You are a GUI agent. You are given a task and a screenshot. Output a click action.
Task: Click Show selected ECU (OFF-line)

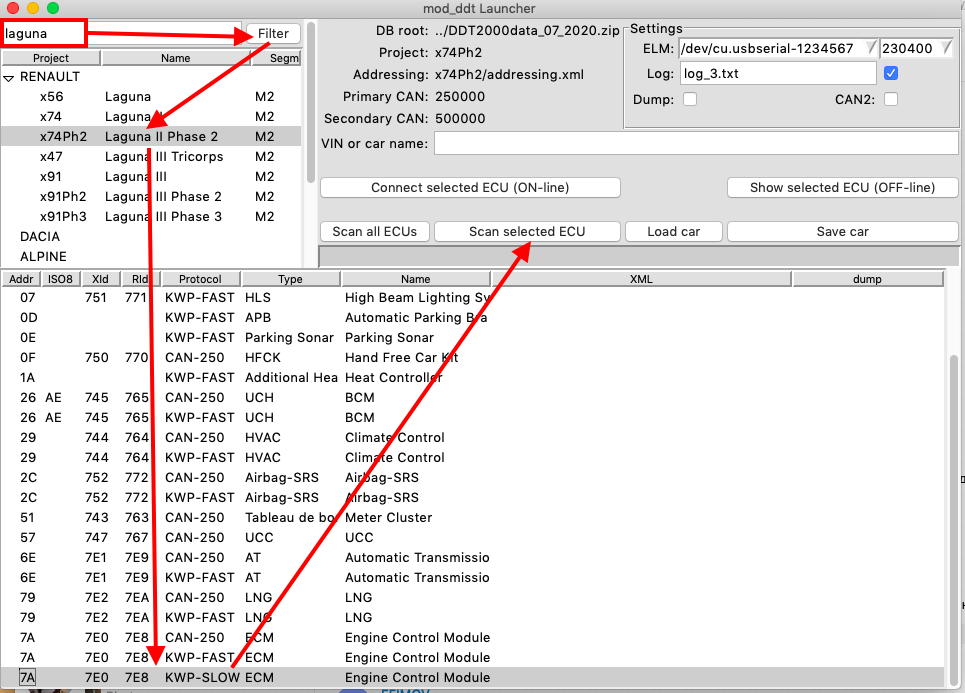[x=842, y=187]
